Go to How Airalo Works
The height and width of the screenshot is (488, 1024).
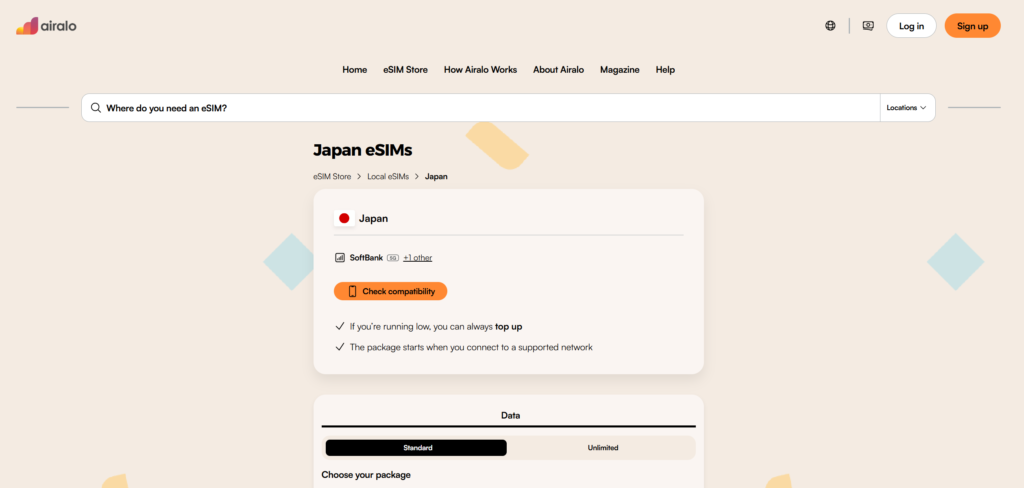click(480, 70)
